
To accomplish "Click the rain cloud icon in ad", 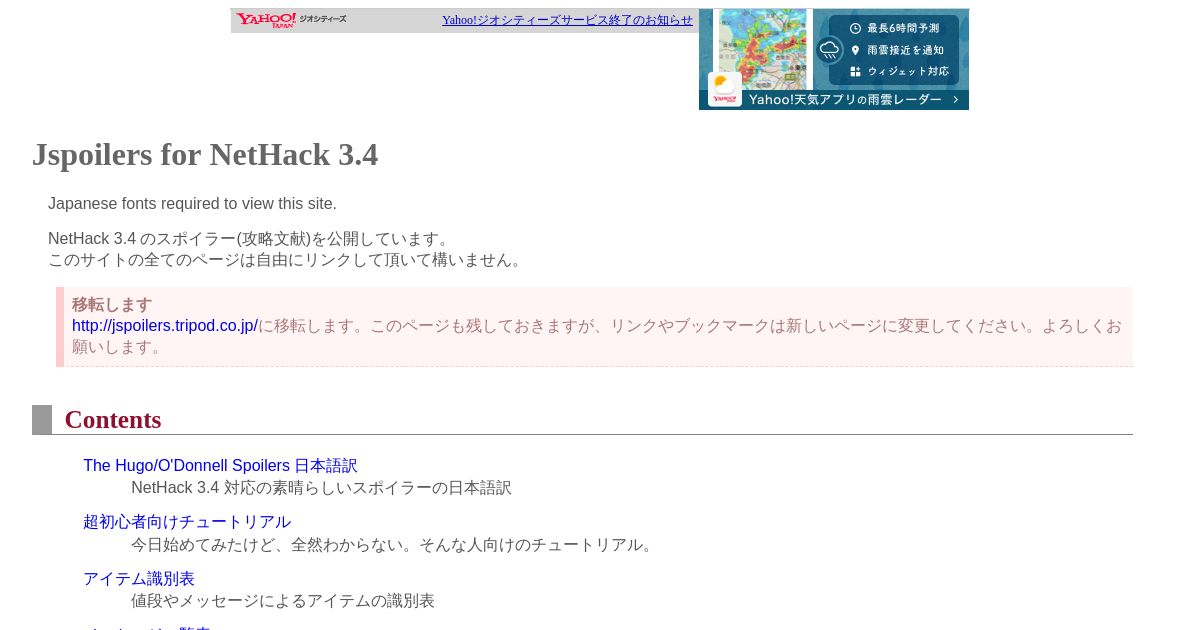I will [829, 50].
